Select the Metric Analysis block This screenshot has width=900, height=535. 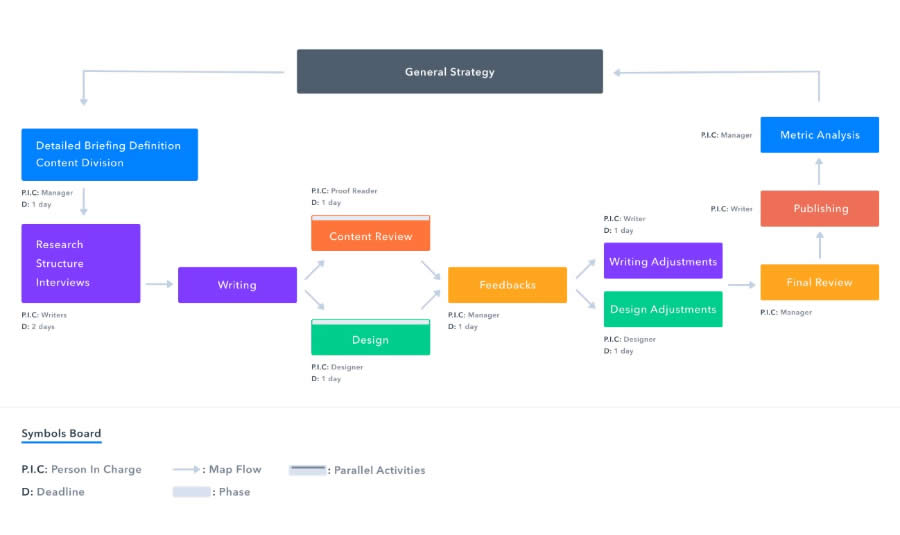click(x=819, y=135)
